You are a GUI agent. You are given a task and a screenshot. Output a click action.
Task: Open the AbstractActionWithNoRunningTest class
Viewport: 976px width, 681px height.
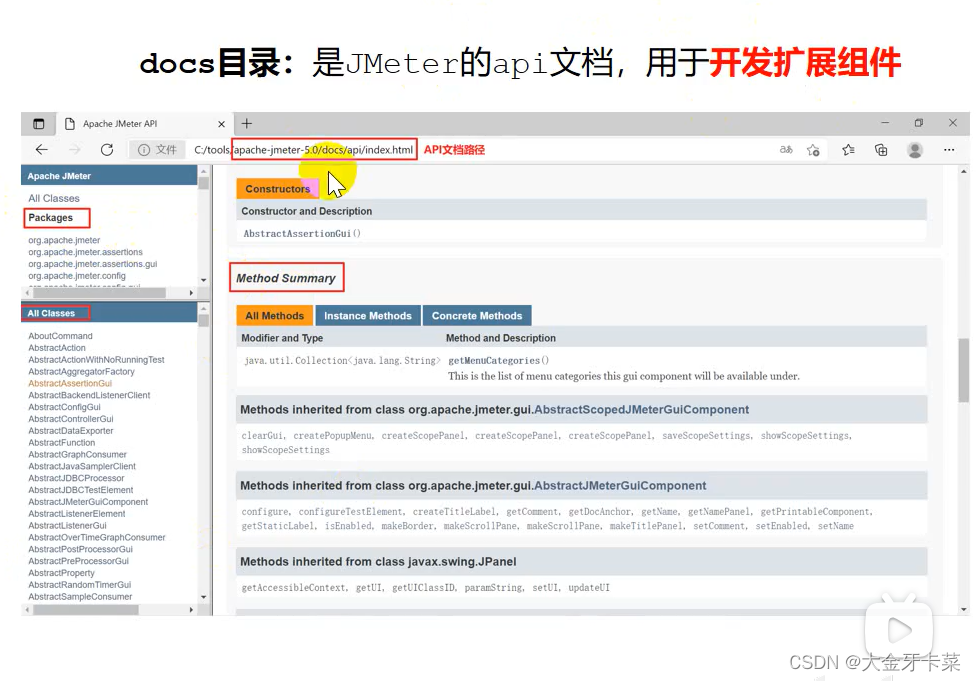point(96,360)
